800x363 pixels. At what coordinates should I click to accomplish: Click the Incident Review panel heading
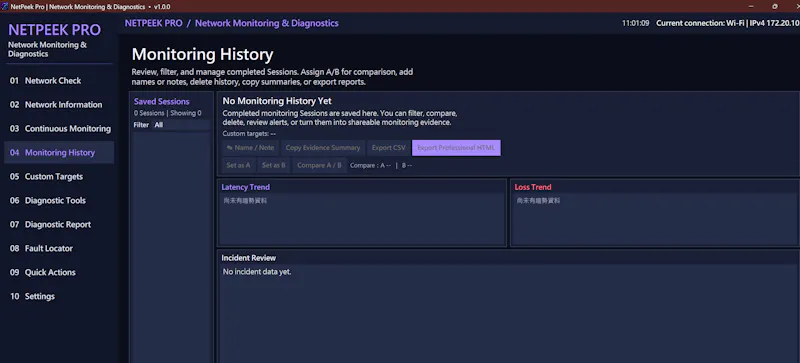(x=248, y=258)
